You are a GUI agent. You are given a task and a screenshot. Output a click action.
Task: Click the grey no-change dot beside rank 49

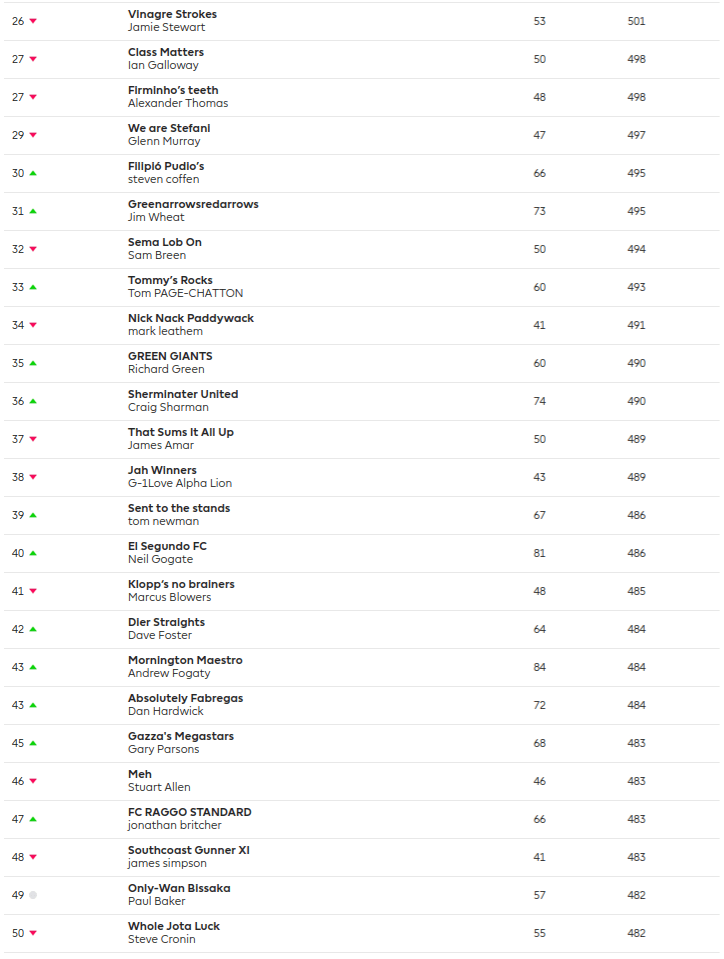coord(33,895)
